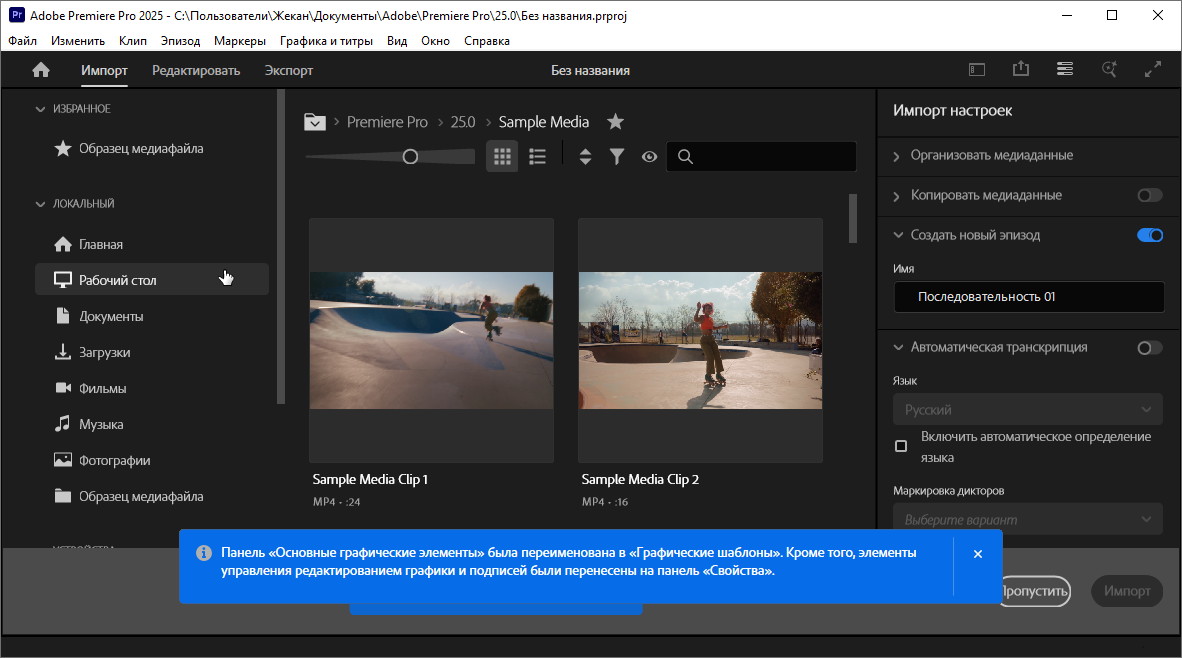The image size is (1182, 658).
Task: Click the Имя field with Последовательность 01
Action: (x=1029, y=297)
